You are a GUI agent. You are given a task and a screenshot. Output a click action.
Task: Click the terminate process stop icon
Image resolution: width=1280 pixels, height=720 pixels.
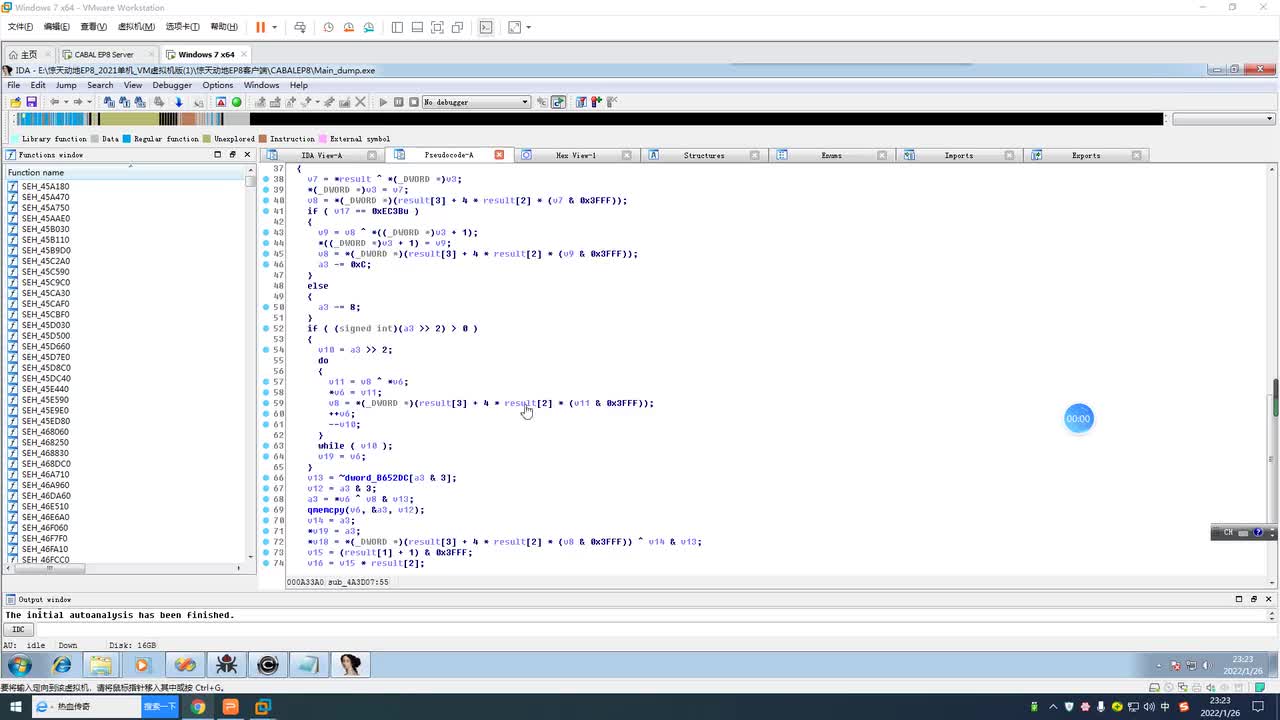click(x=413, y=102)
